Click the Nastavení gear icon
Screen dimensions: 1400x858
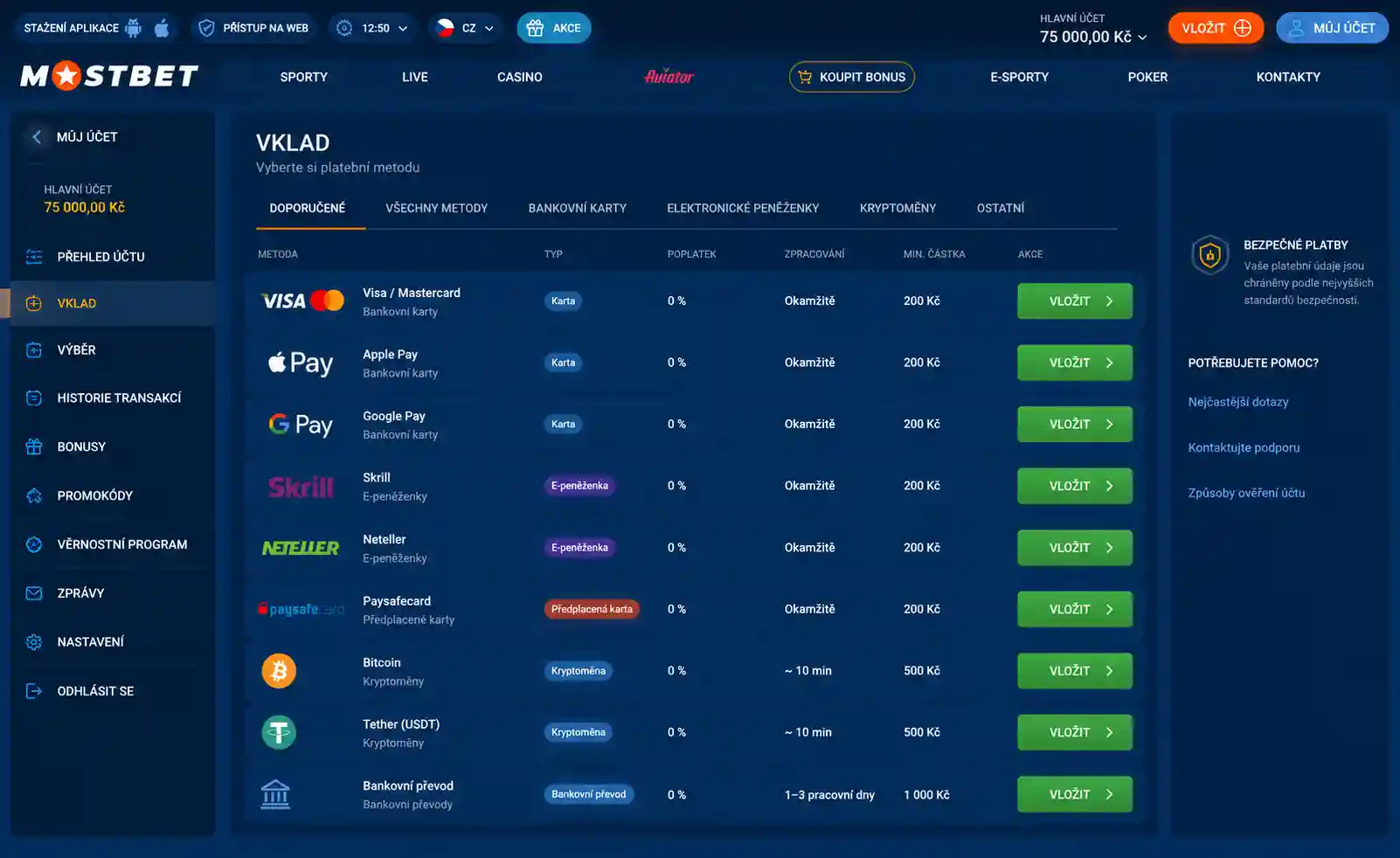(34, 642)
